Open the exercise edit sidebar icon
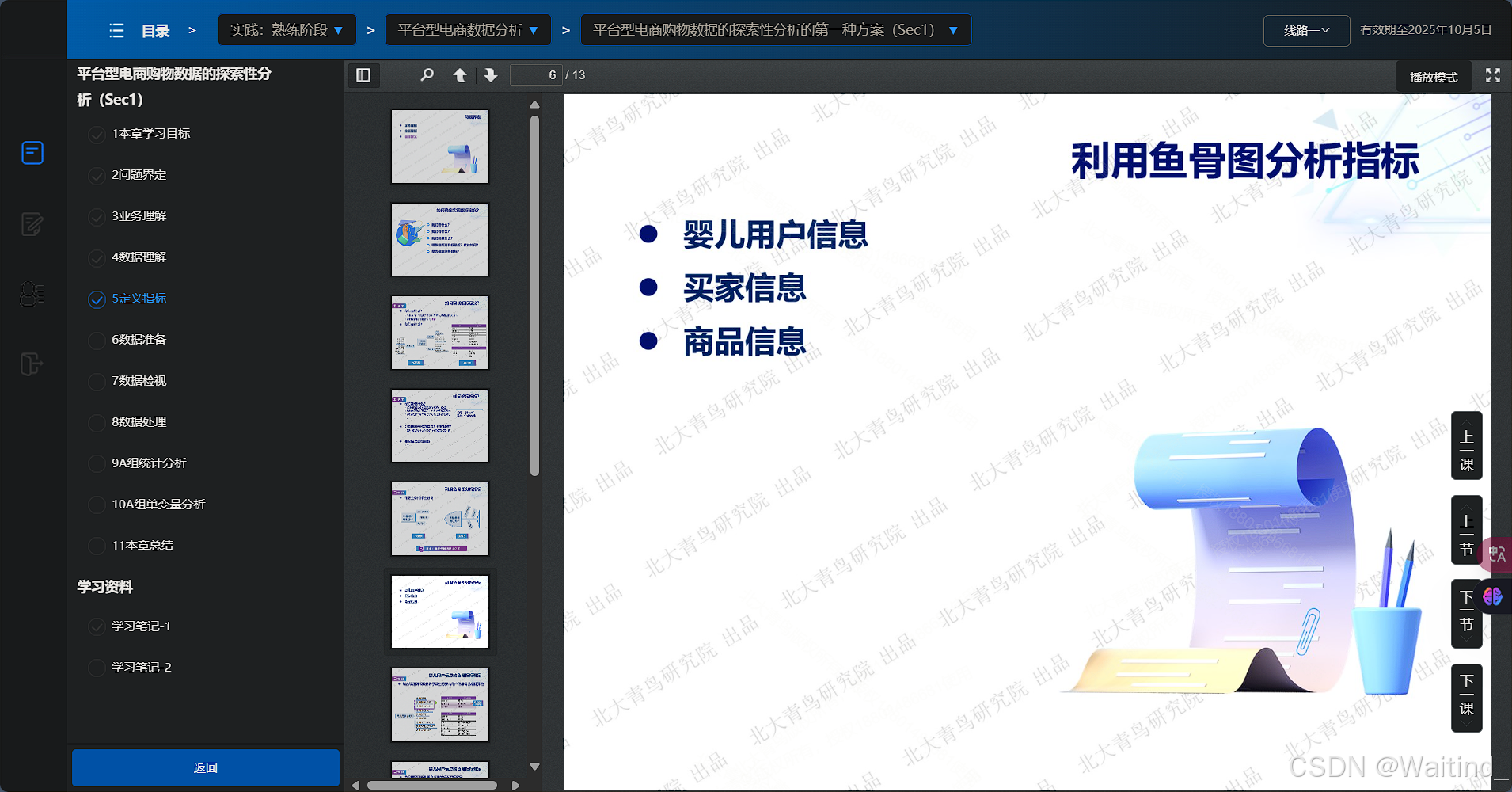 pyautogui.click(x=32, y=225)
